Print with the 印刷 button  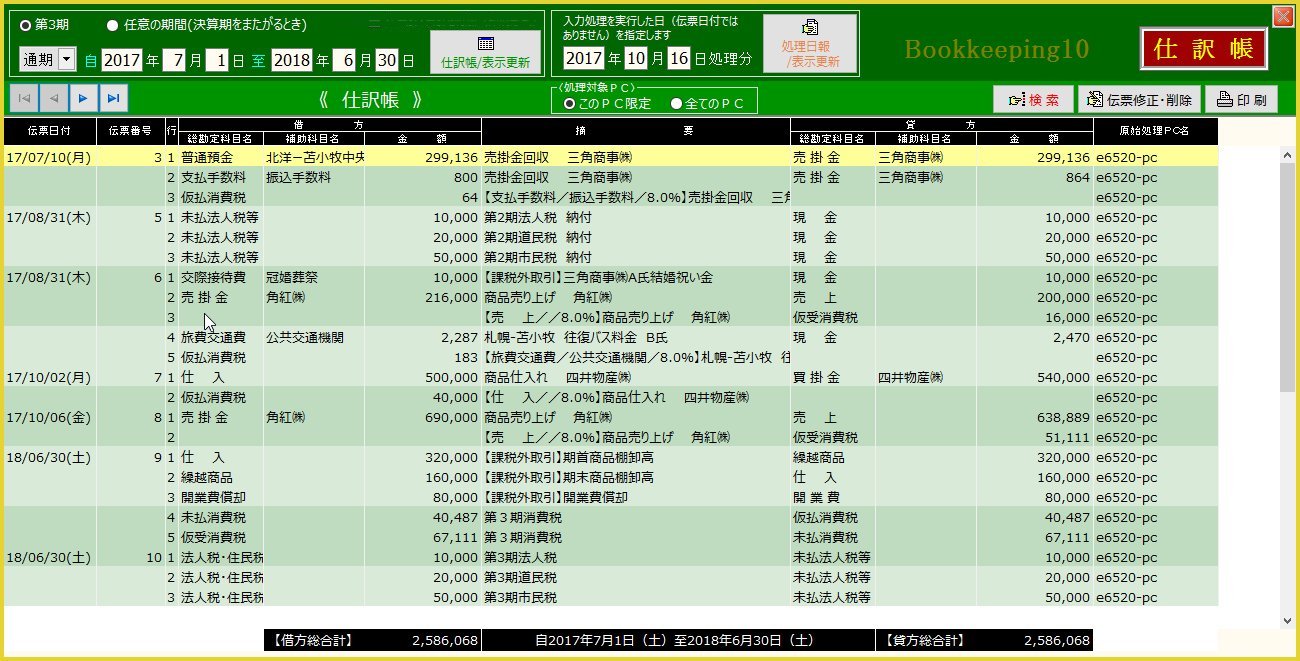1241,99
